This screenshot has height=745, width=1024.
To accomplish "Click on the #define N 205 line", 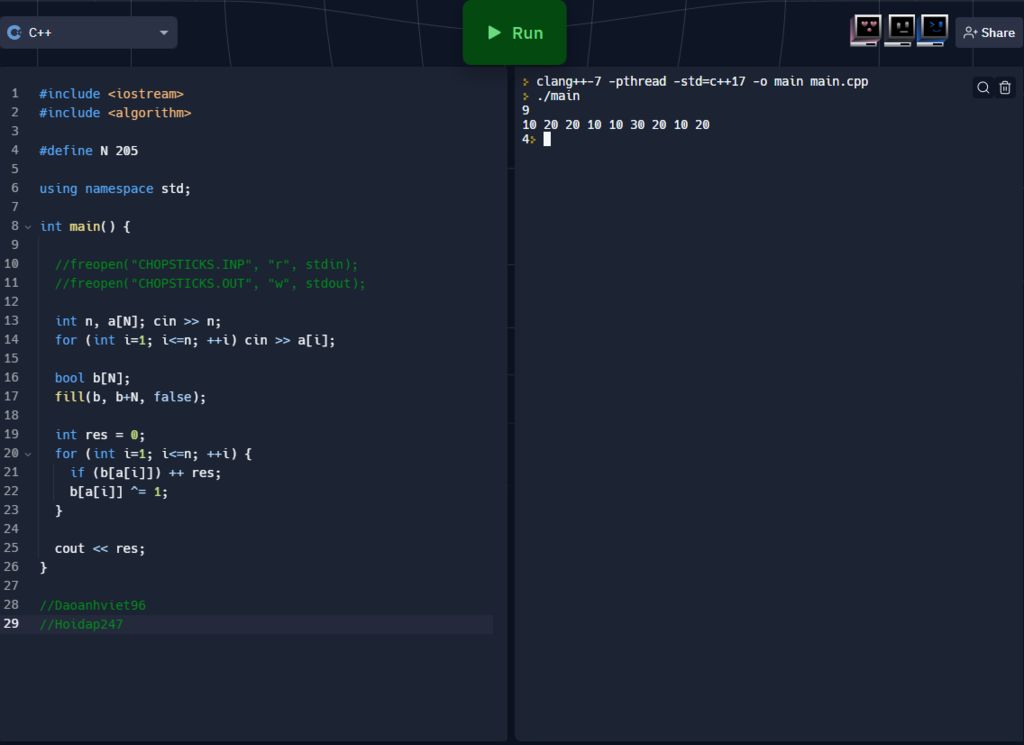I will 88,151.
